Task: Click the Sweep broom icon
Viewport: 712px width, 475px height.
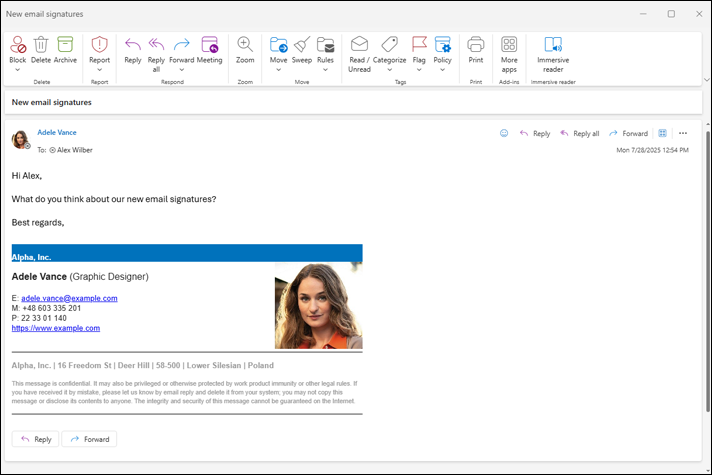Action: (x=301, y=45)
